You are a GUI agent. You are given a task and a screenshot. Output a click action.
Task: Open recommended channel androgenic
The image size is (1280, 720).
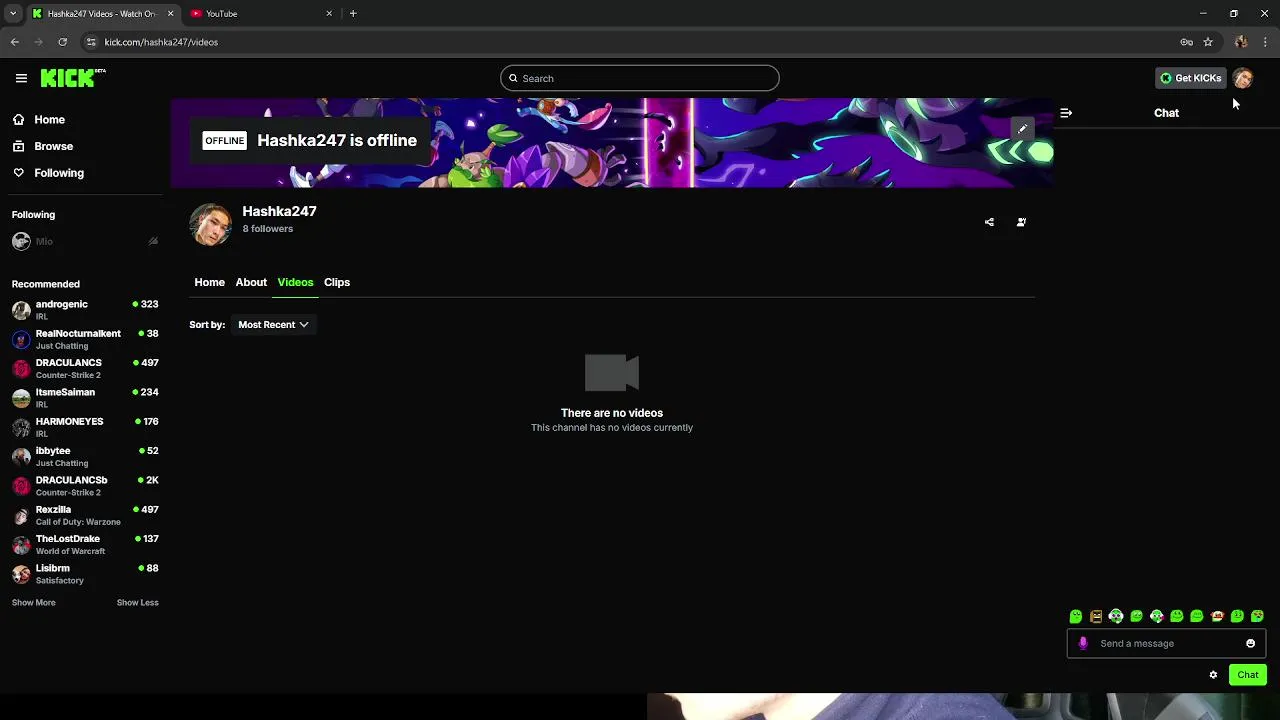pos(85,310)
